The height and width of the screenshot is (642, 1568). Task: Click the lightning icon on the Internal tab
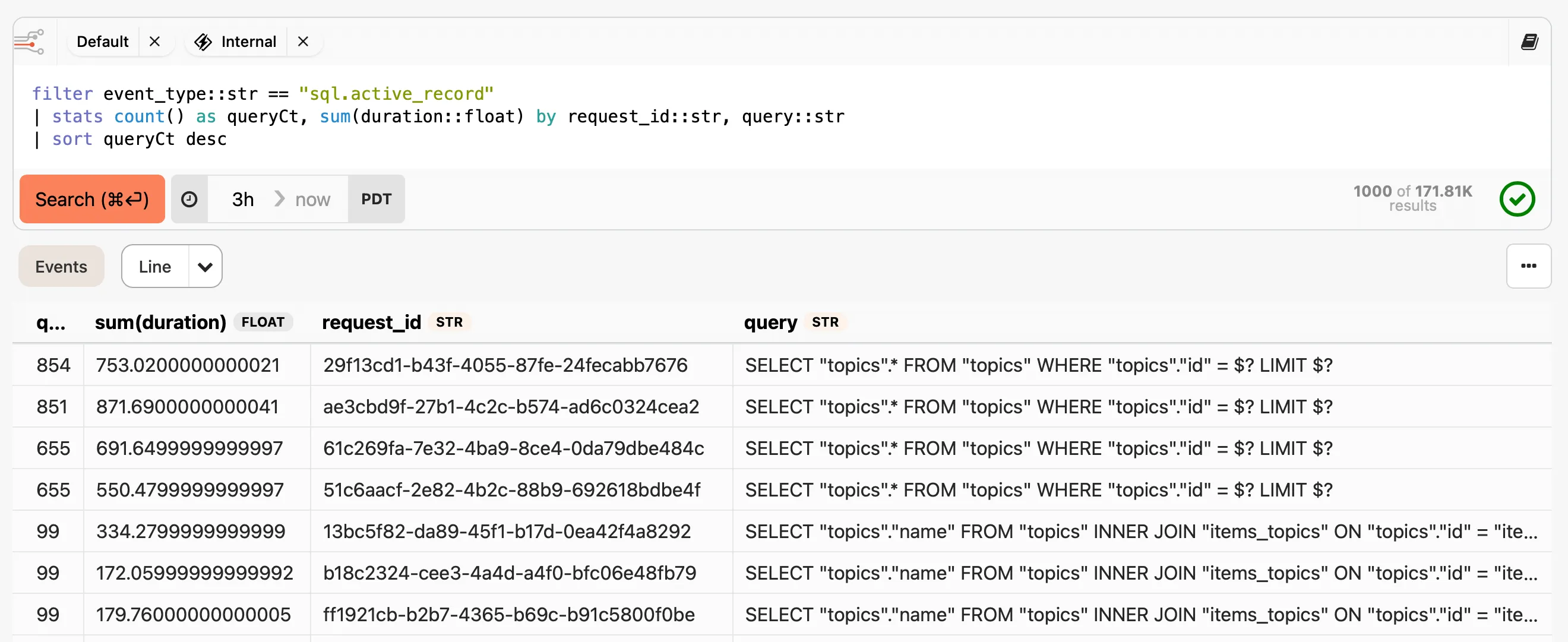203,42
